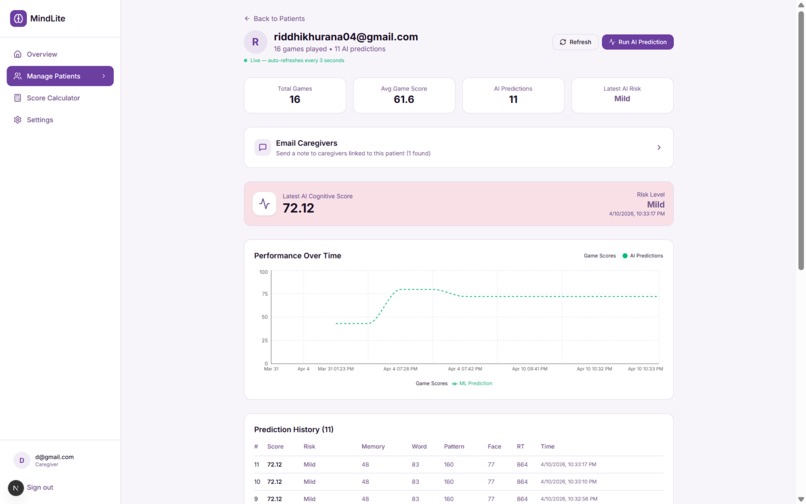Click the Memory column header

pyautogui.click(x=373, y=446)
